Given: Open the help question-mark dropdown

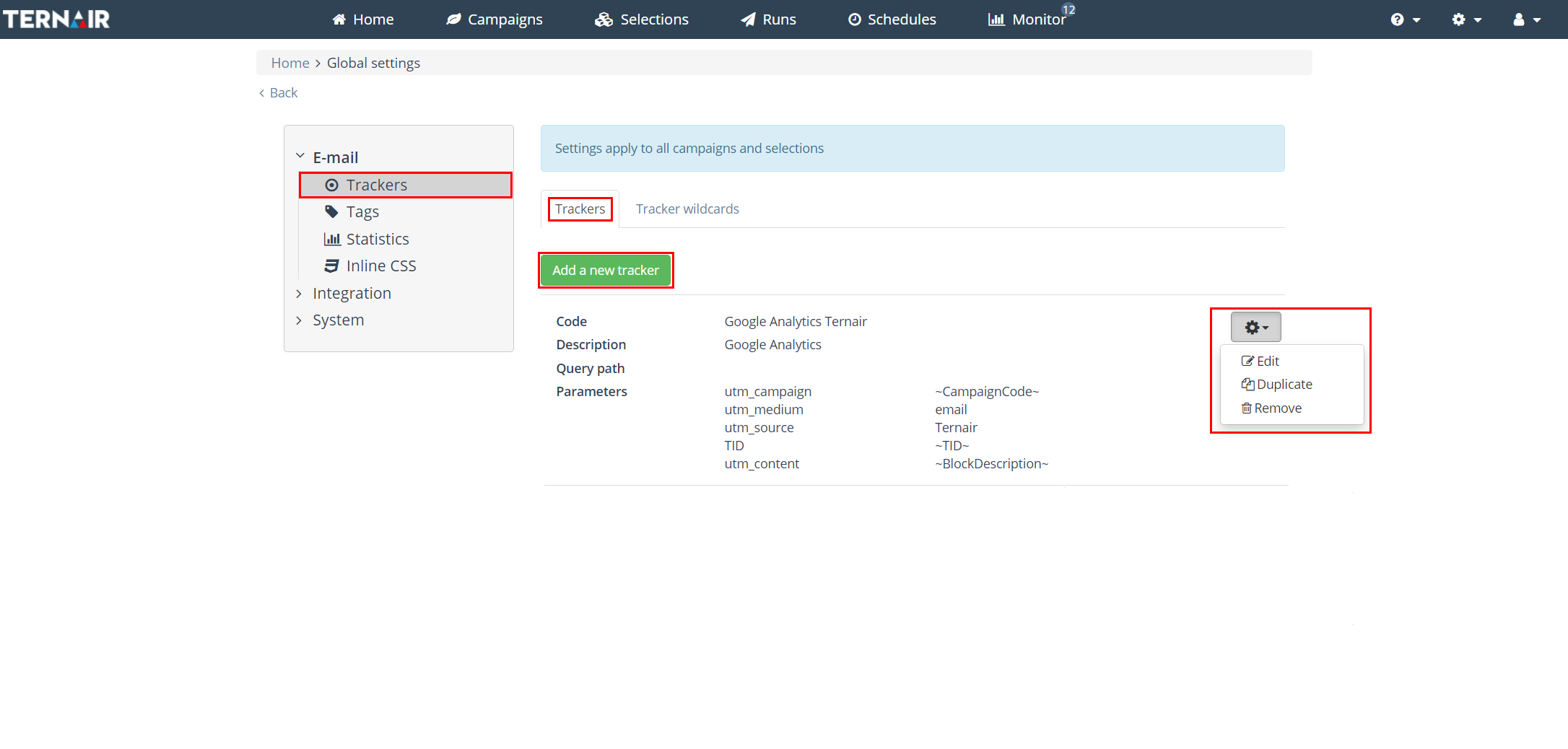Looking at the screenshot, I should pos(1406,19).
